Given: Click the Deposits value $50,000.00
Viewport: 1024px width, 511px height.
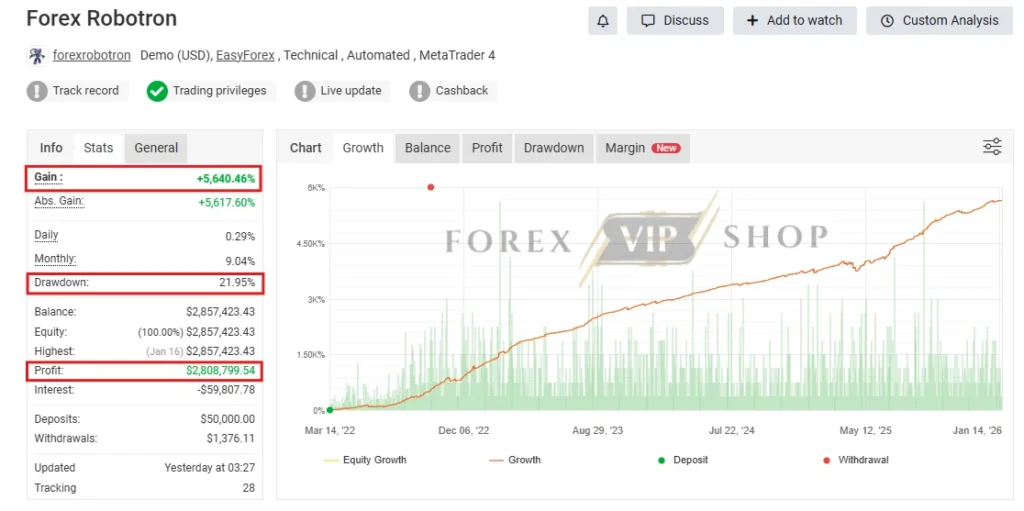Looking at the screenshot, I should (x=228, y=419).
